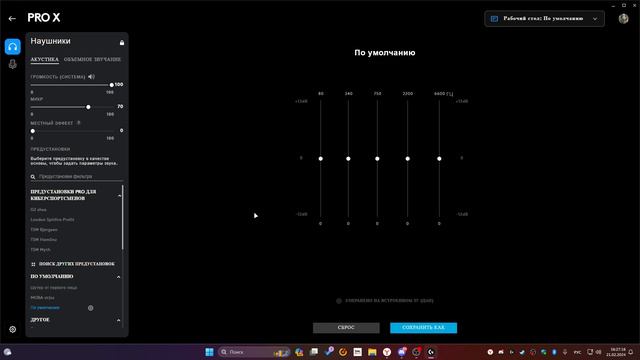Click the system volume slider handle
This screenshot has width=640, height=360.
[111, 85]
